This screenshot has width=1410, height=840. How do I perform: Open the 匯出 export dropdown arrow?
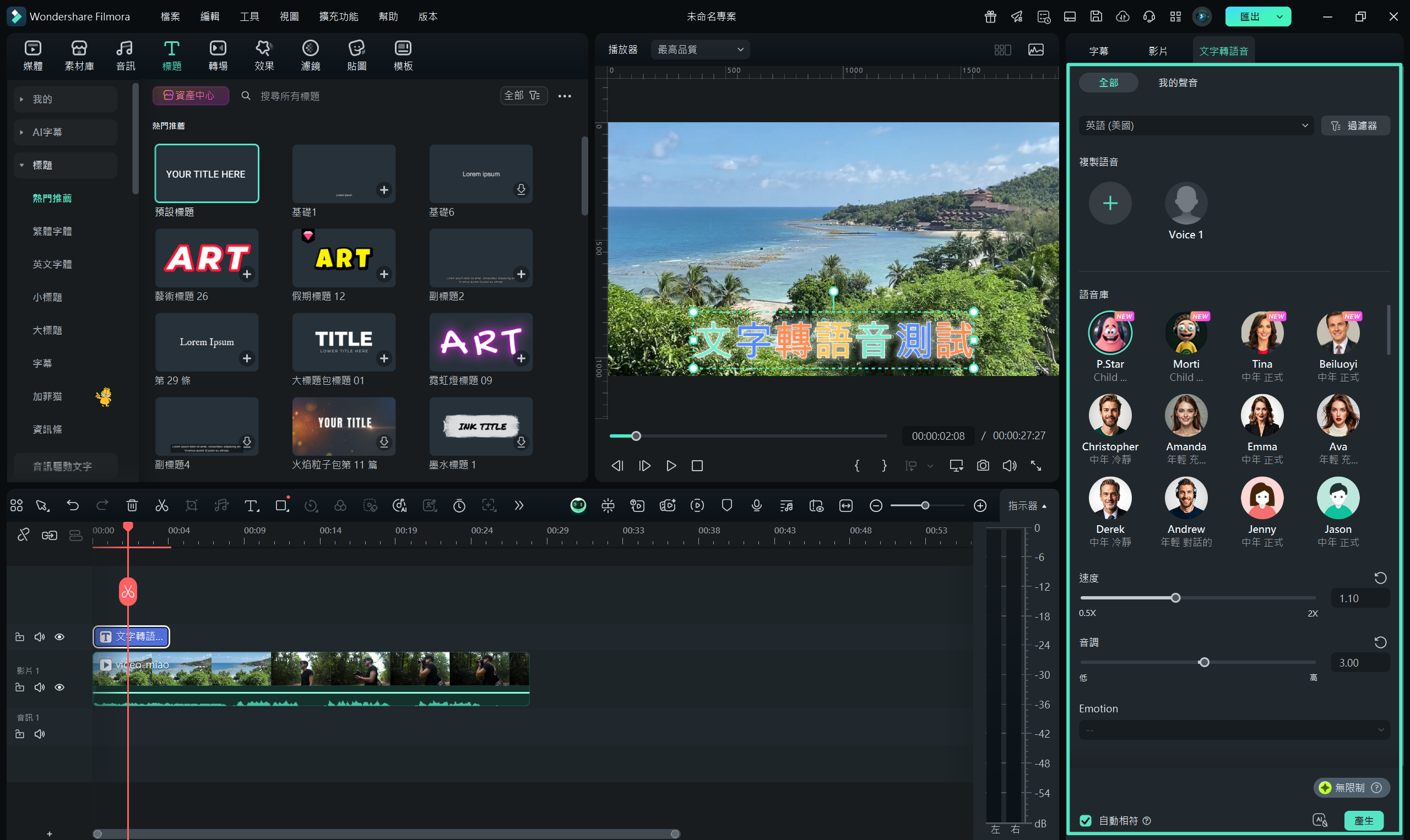[x=1280, y=17]
